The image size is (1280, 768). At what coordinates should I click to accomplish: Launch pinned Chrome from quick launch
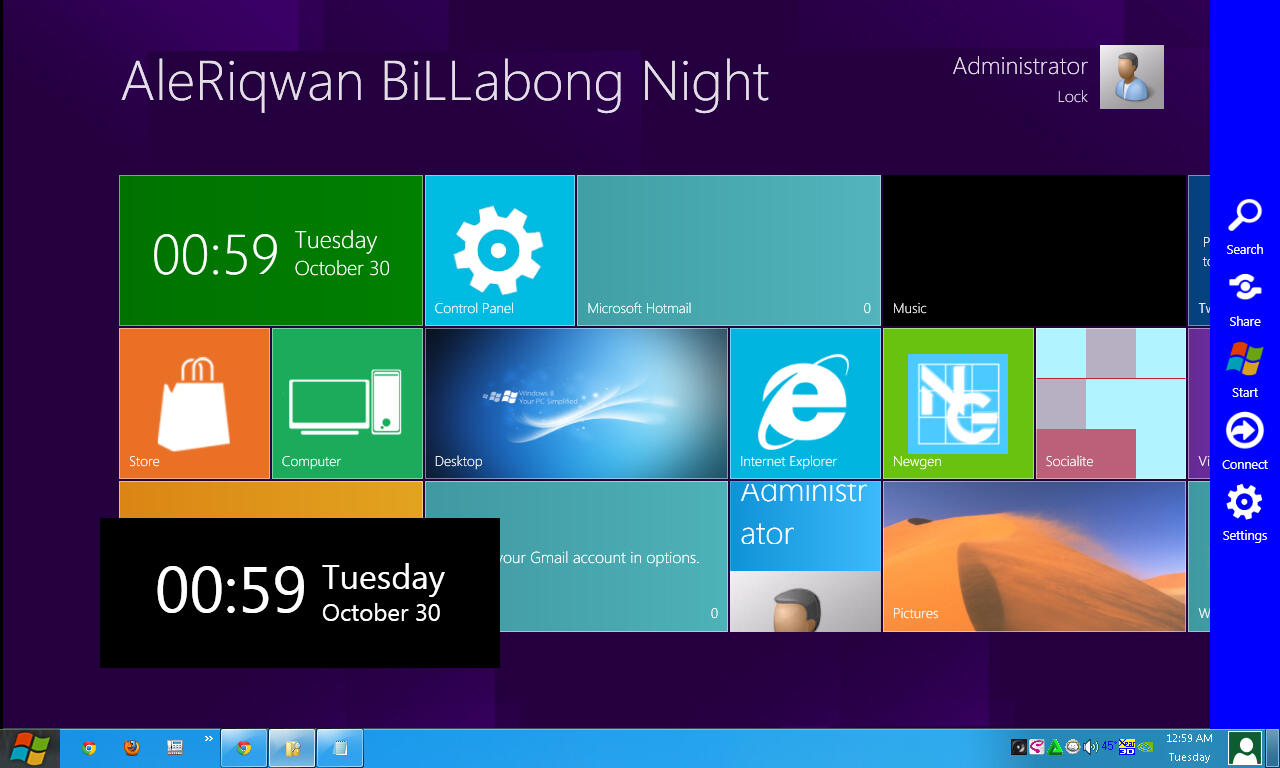(89, 748)
